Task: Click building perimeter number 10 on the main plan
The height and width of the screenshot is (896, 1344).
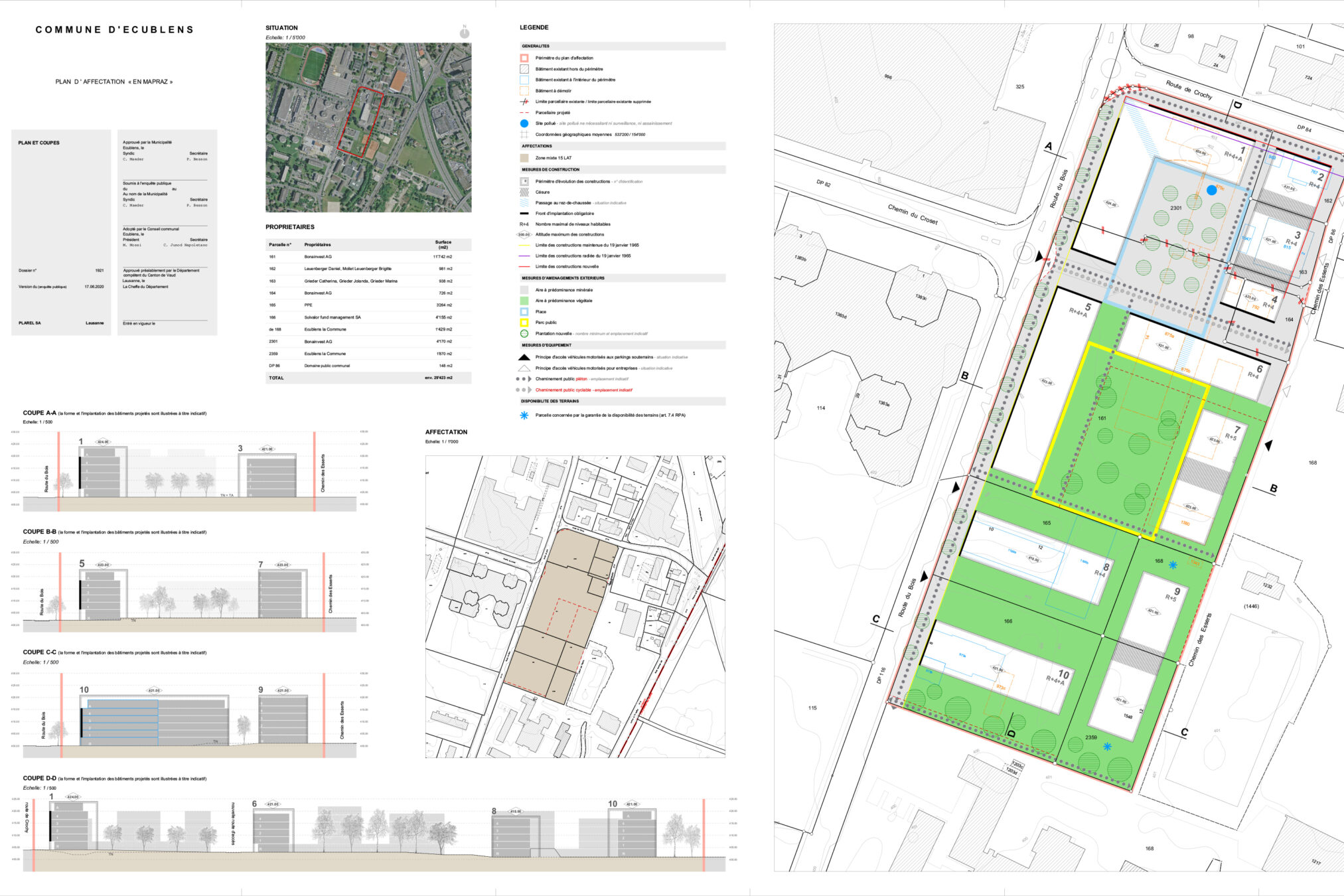Action: point(1063,674)
